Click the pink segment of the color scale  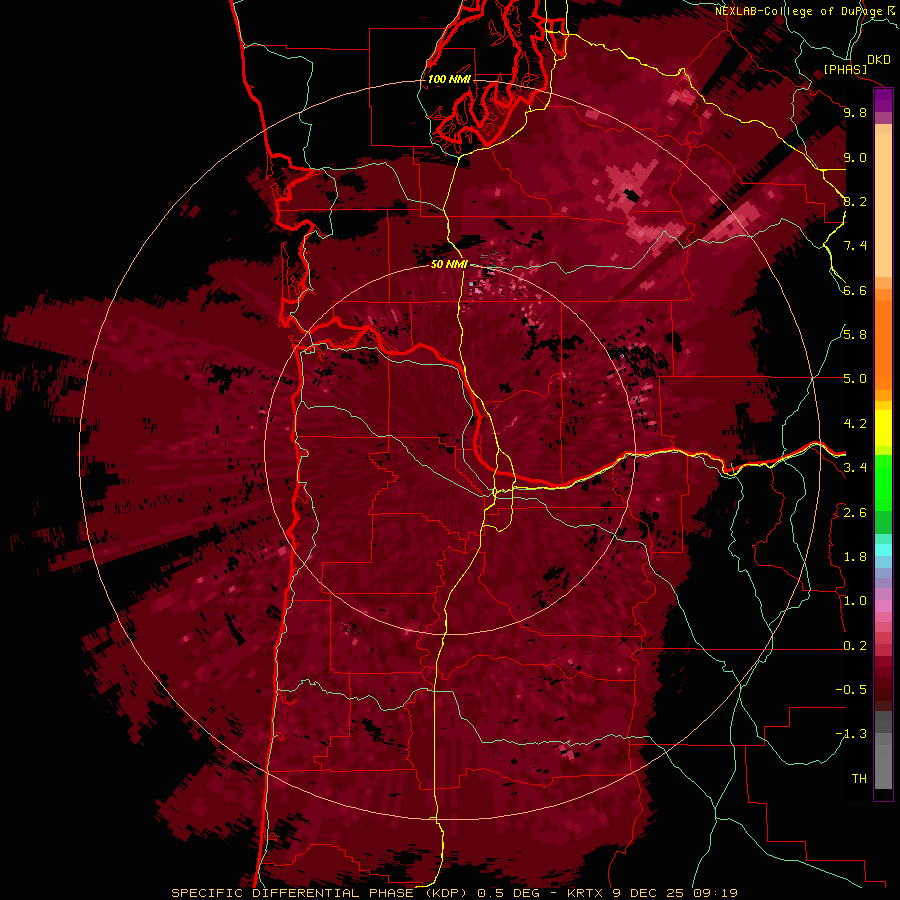pos(883,606)
